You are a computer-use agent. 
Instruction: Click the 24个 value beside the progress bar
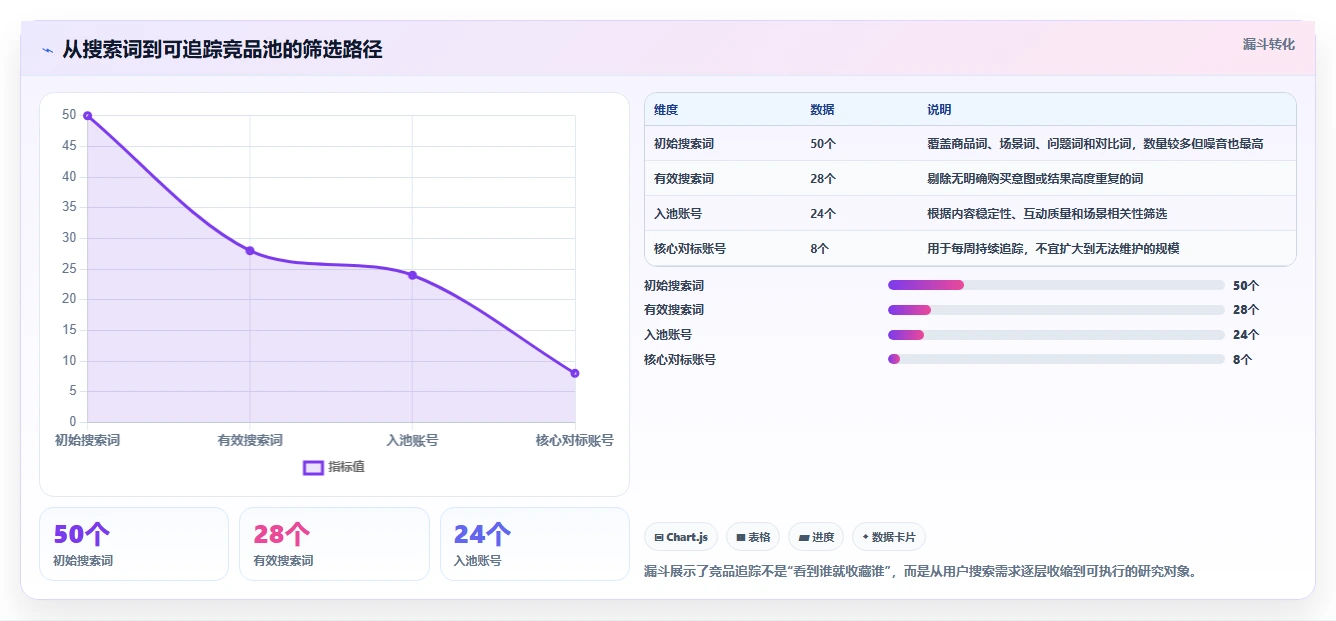tap(1246, 335)
